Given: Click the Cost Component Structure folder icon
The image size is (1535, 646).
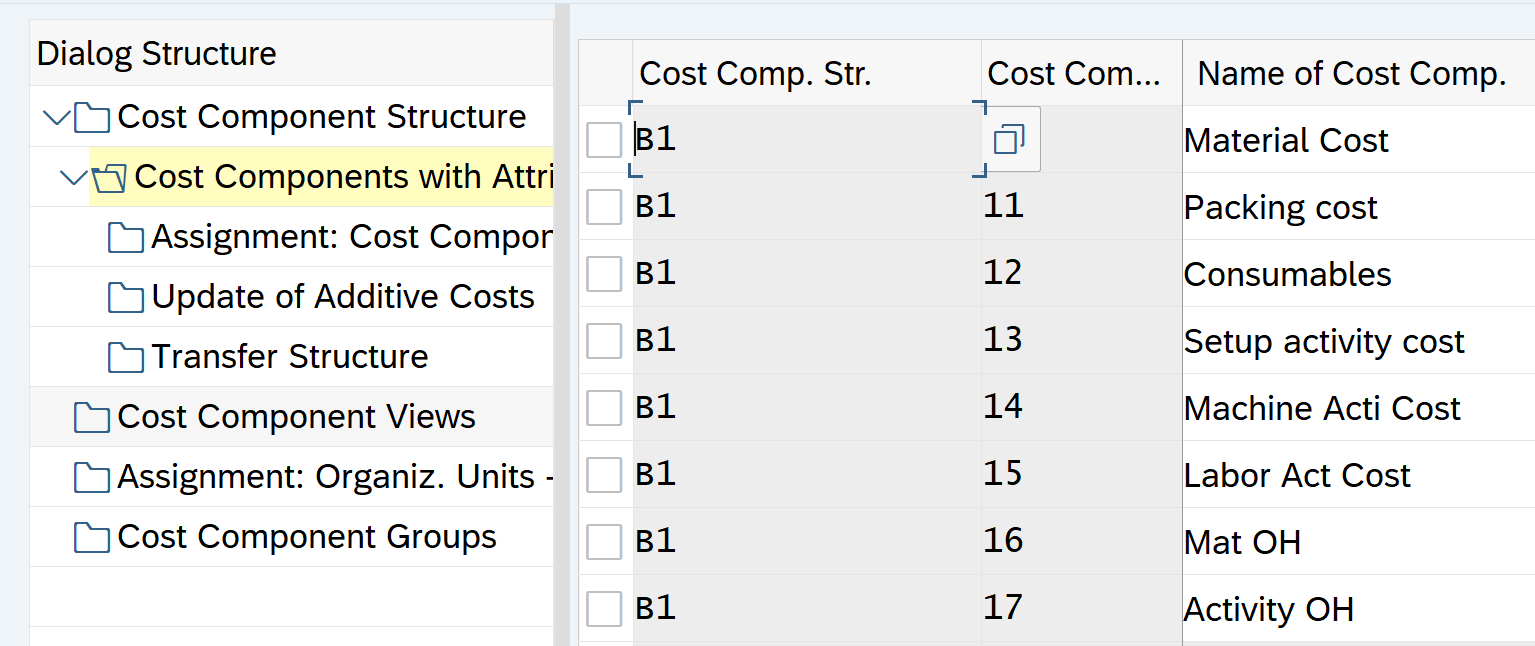Looking at the screenshot, I should coord(92,118).
